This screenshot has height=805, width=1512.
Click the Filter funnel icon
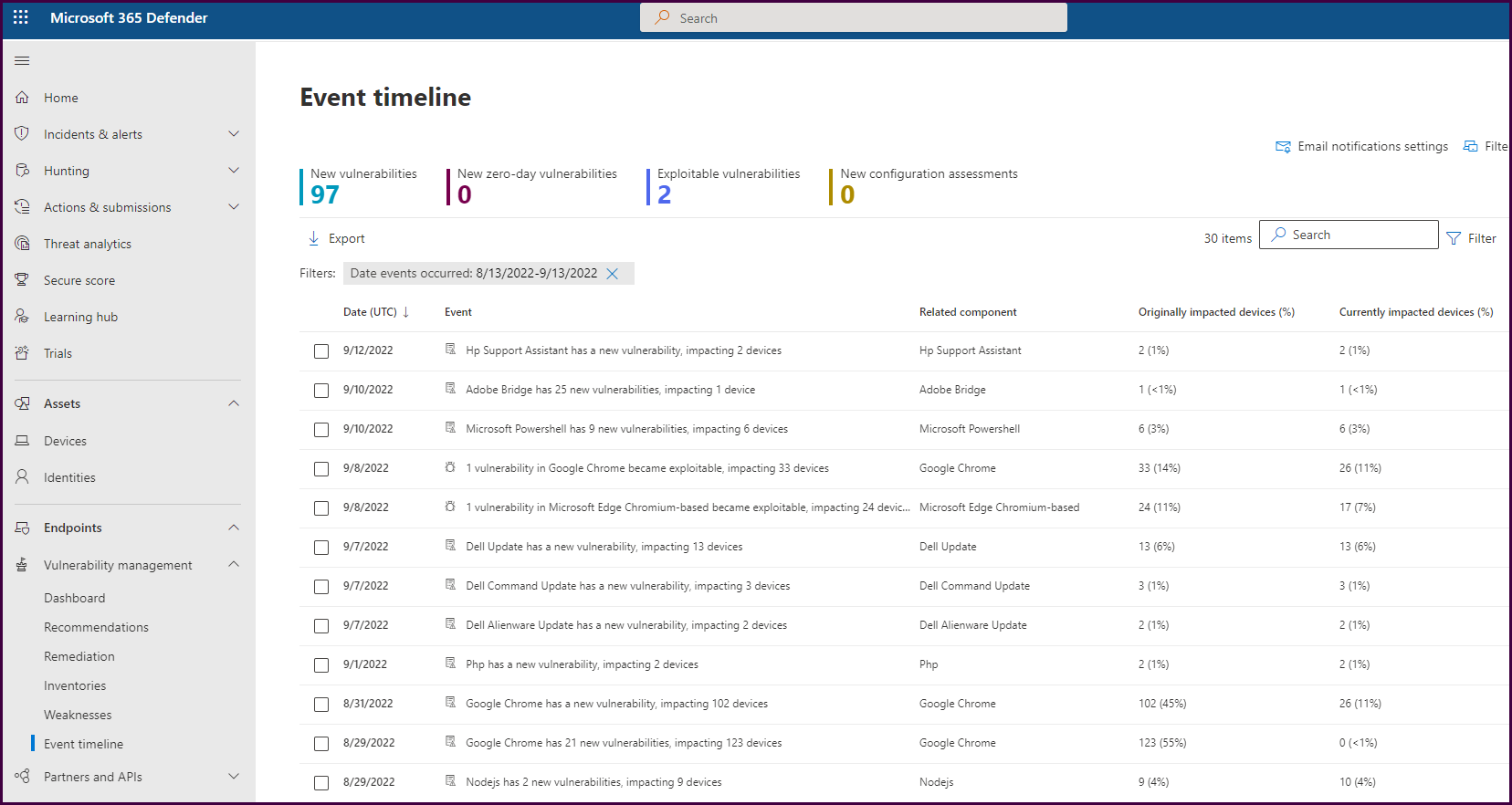pos(1454,238)
